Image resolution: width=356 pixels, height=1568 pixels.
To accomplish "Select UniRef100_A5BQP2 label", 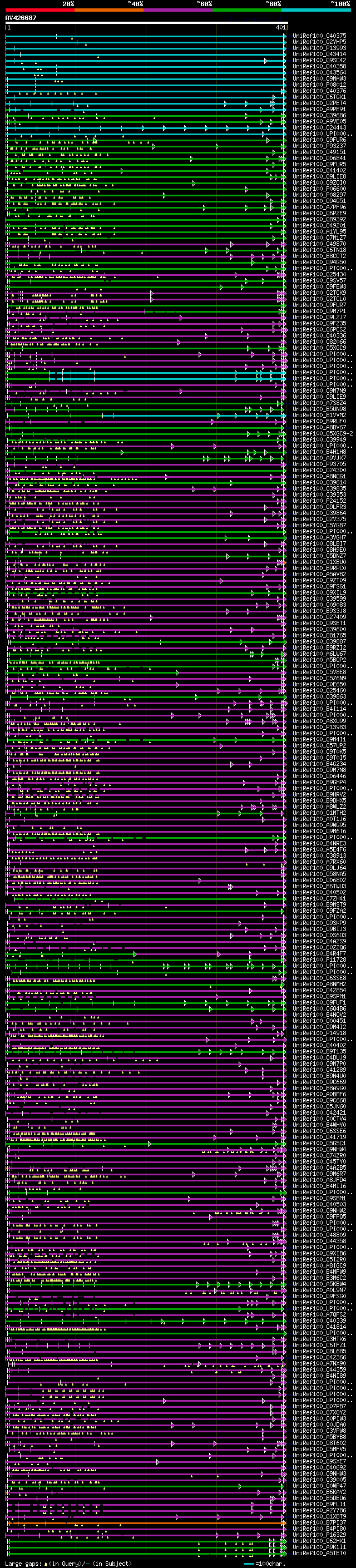I will [319, 660].
